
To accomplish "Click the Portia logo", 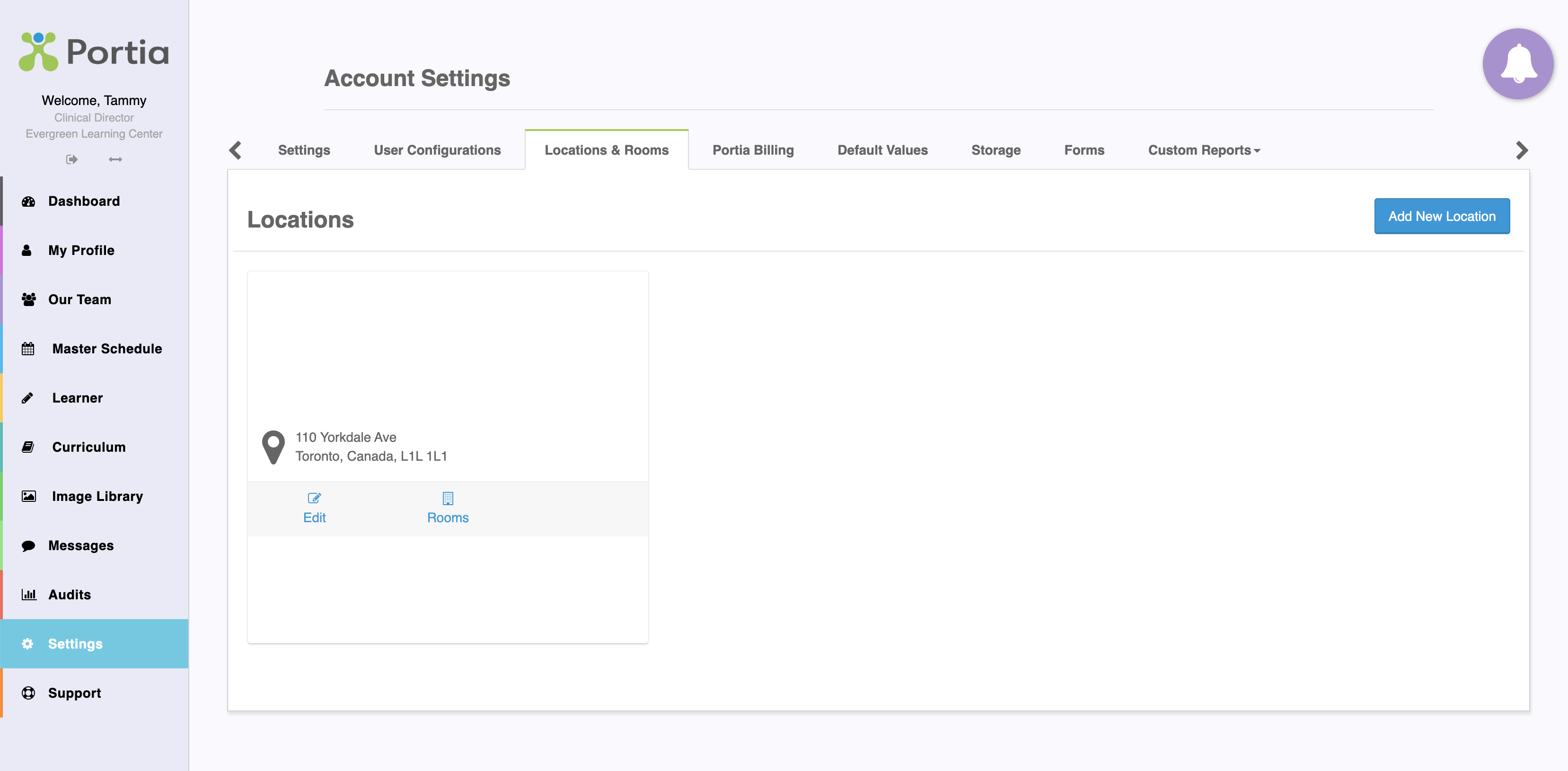I will (x=94, y=52).
